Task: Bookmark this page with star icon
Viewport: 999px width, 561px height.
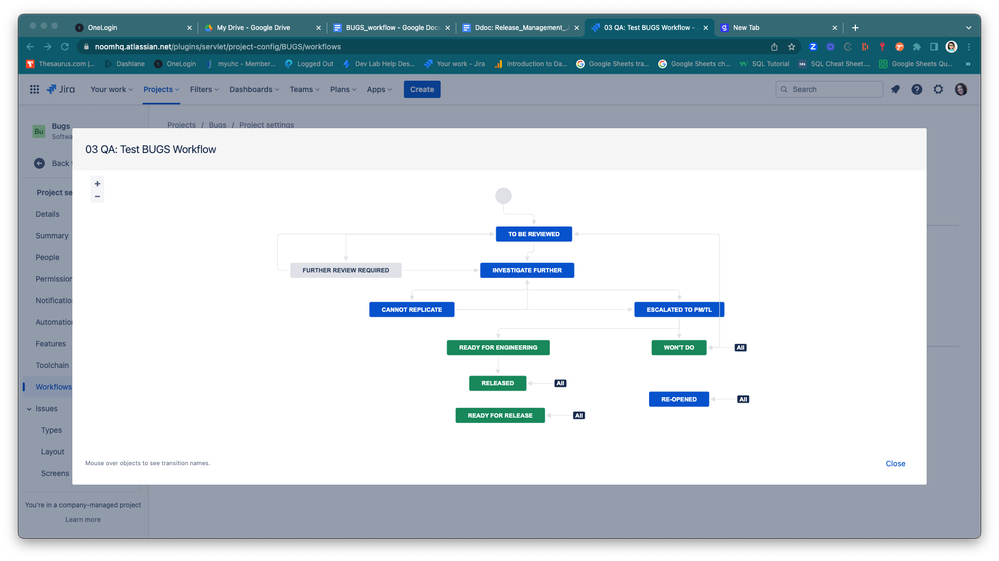Action: pyautogui.click(x=791, y=46)
